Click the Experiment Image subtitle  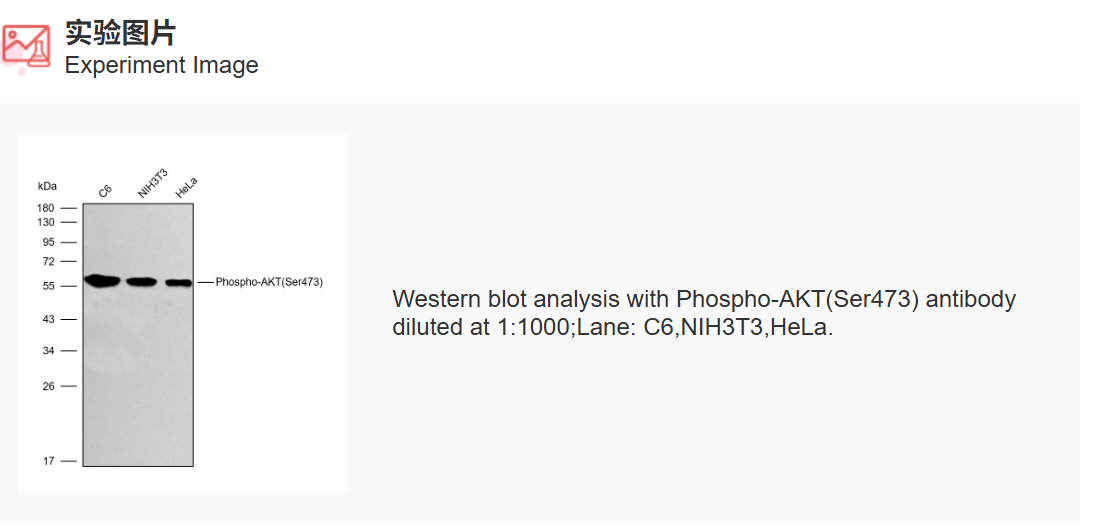[x=161, y=66]
